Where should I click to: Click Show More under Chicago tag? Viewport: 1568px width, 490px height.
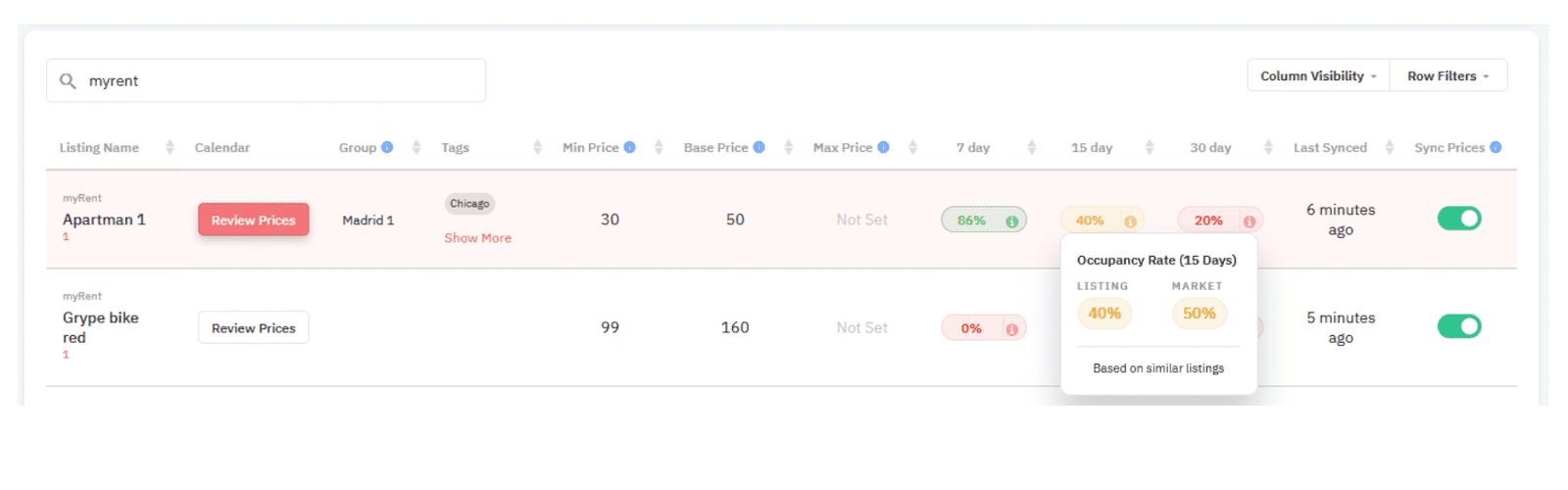[477, 237]
